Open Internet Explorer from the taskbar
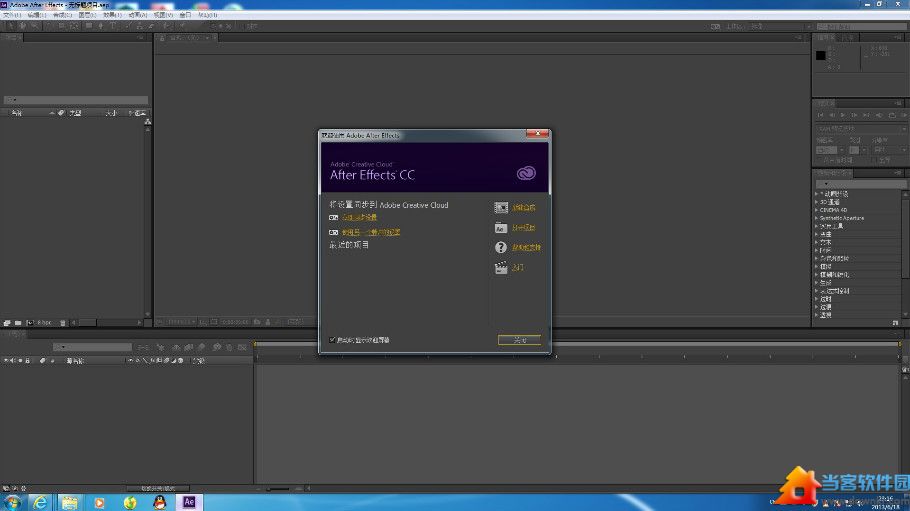 pyautogui.click(x=39, y=502)
